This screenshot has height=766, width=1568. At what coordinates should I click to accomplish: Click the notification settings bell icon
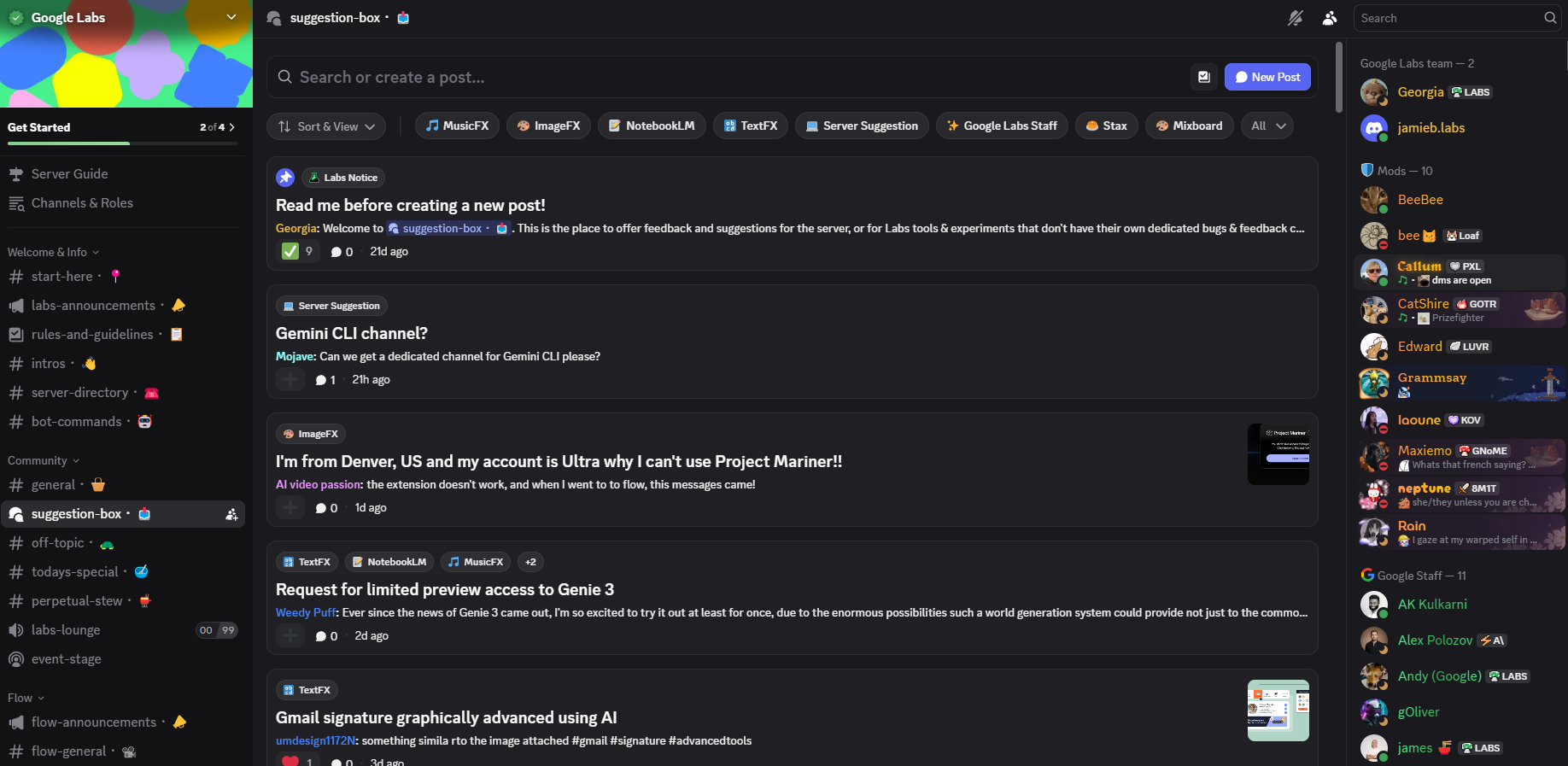click(x=1296, y=18)
